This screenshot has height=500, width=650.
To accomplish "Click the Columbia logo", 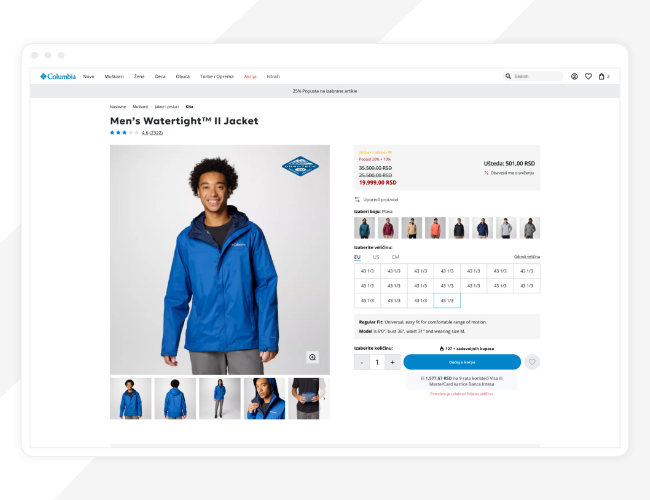I will 58,76.
